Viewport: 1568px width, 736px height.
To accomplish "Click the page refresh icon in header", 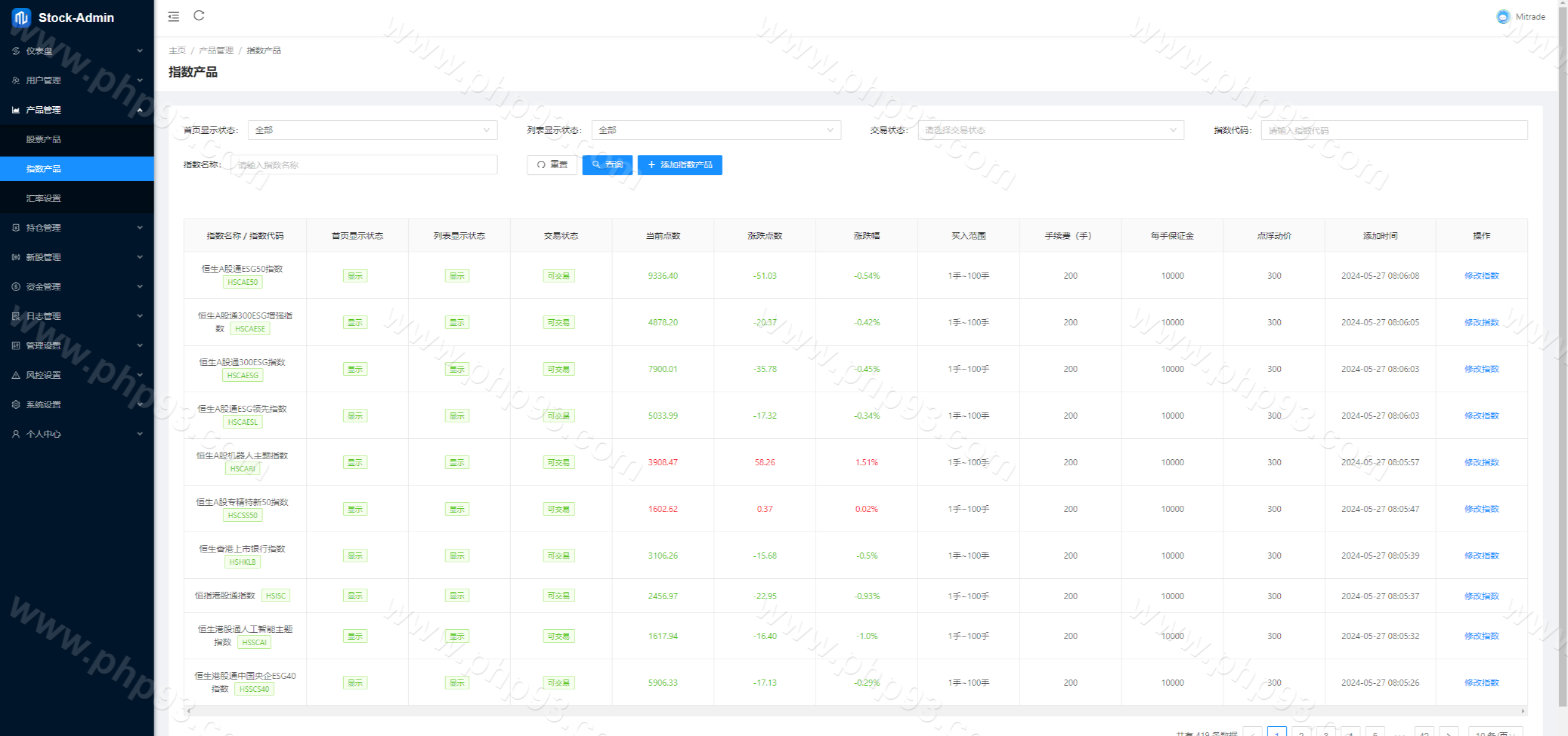I will pos(199,16).
